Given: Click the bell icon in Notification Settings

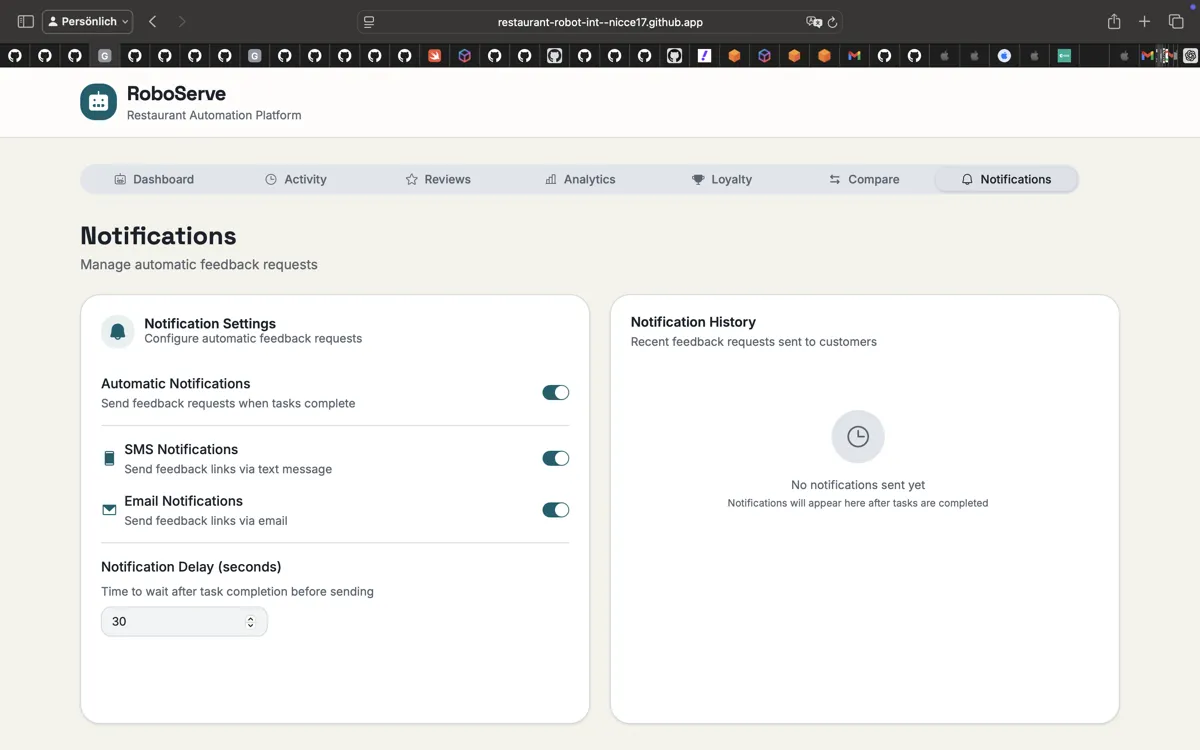Looking at the screenshot, I should pyautogui.click(x=118, y=331).
